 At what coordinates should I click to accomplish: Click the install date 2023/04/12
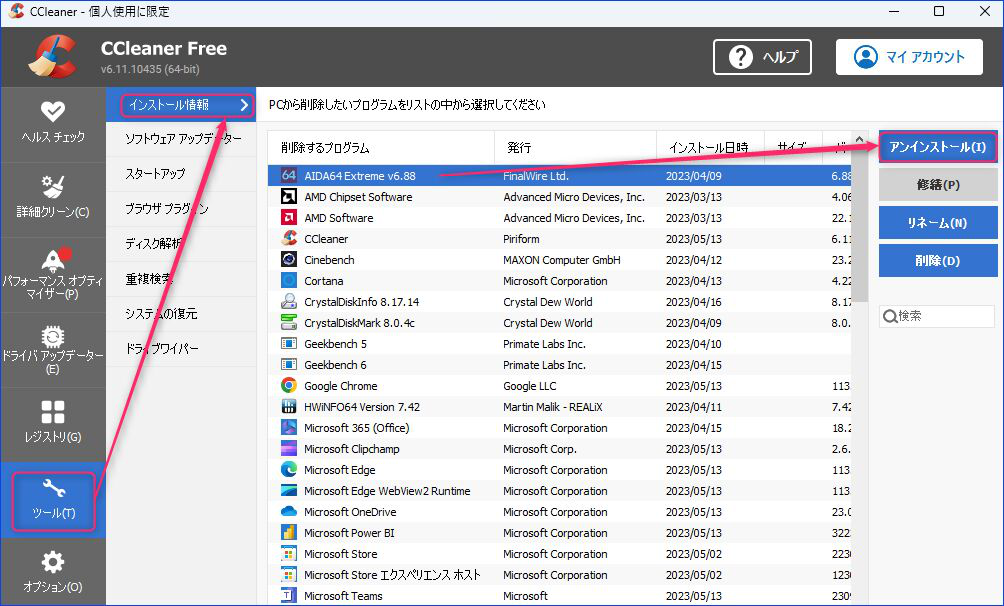tap(693, 259)
